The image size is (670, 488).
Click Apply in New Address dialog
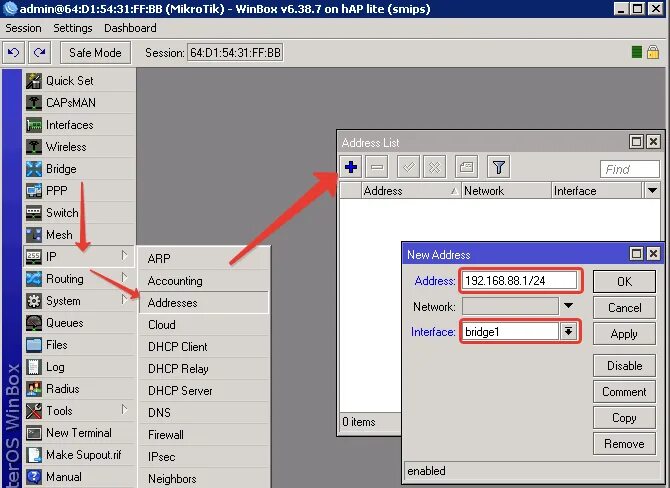pos(624,334)
